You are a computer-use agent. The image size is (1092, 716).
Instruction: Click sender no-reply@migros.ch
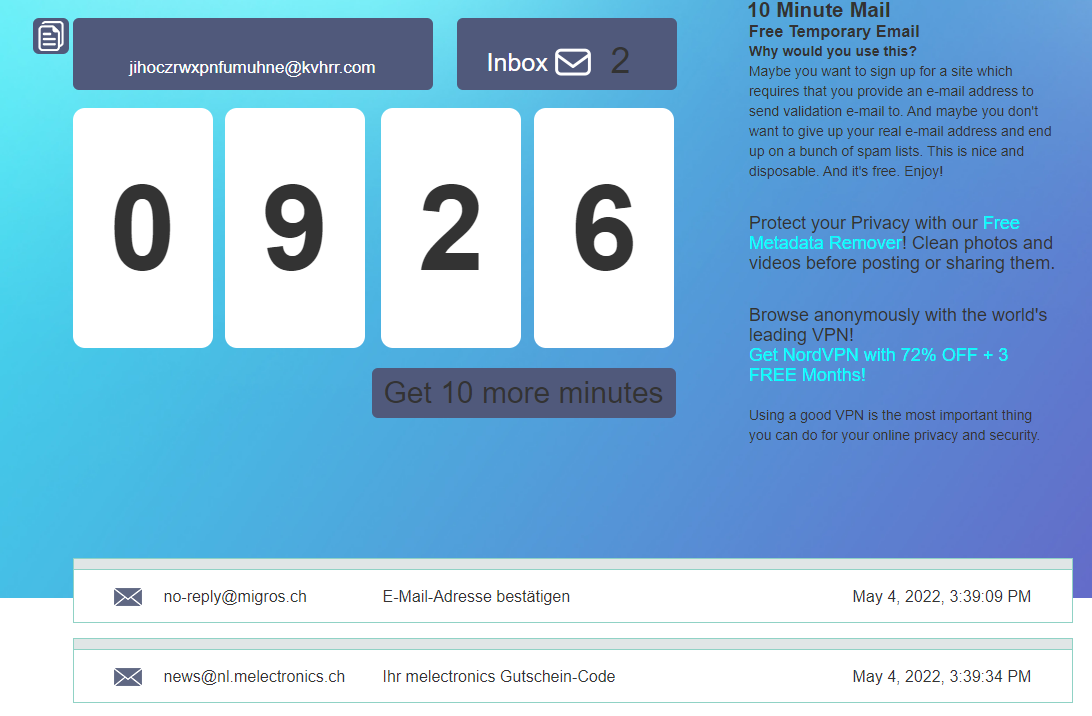coord(235,597)
